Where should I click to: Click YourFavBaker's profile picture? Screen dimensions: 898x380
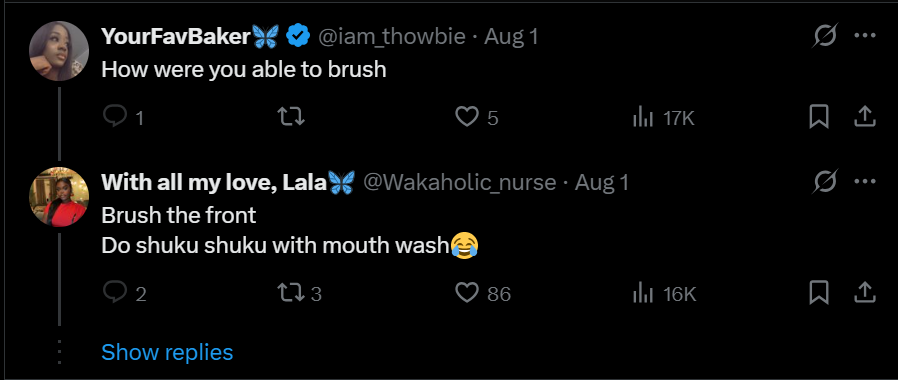[x=59, y=51]
